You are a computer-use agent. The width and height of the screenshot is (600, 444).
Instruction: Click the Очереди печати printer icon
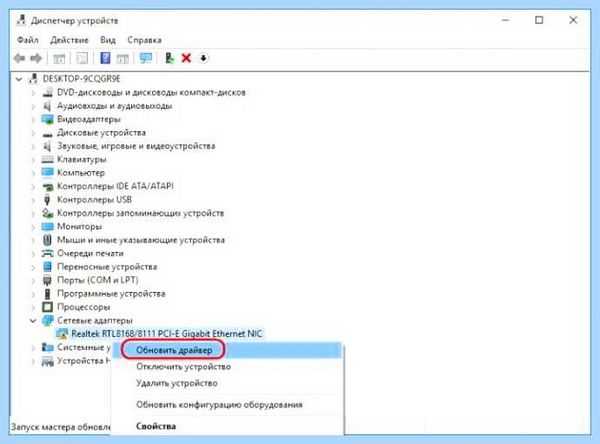pos(47,253)
